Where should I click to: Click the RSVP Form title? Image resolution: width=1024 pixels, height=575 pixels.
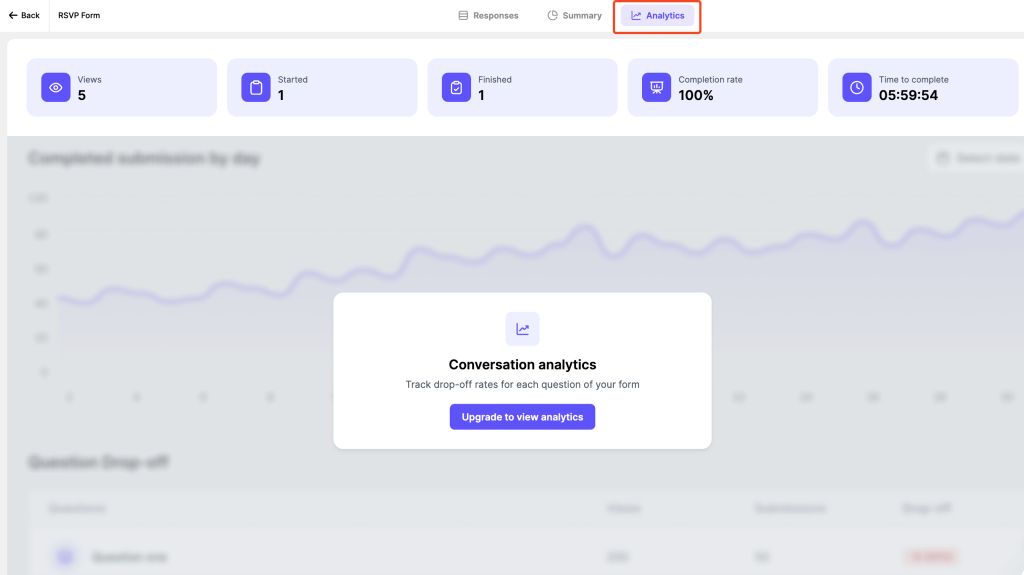(79, 15)
